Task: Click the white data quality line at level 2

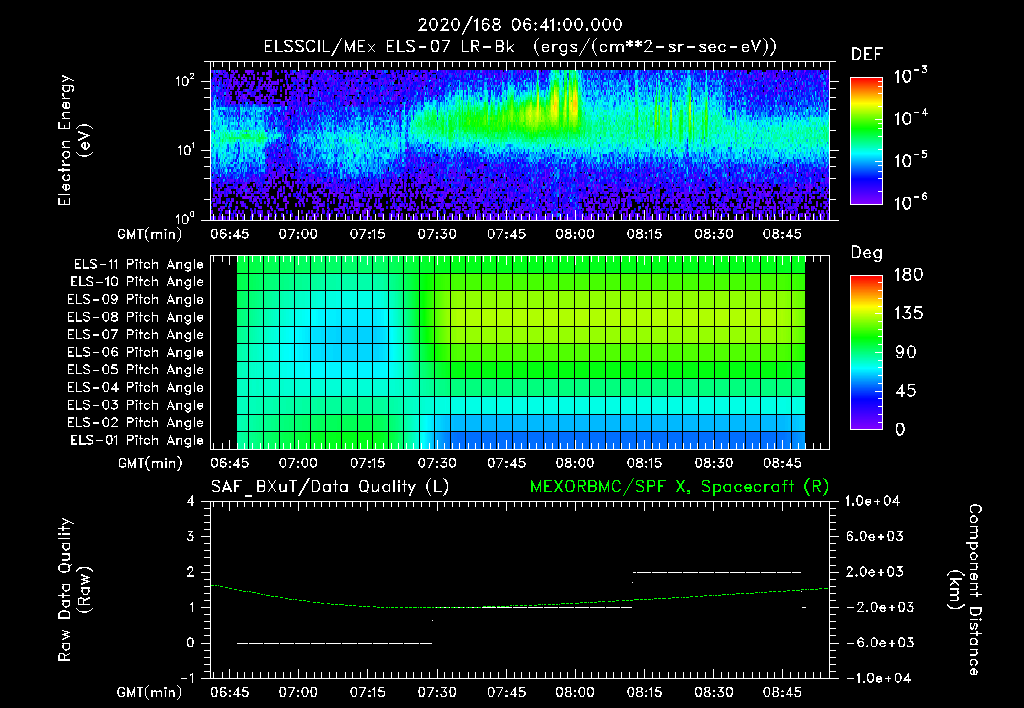Action: (717, 572)
